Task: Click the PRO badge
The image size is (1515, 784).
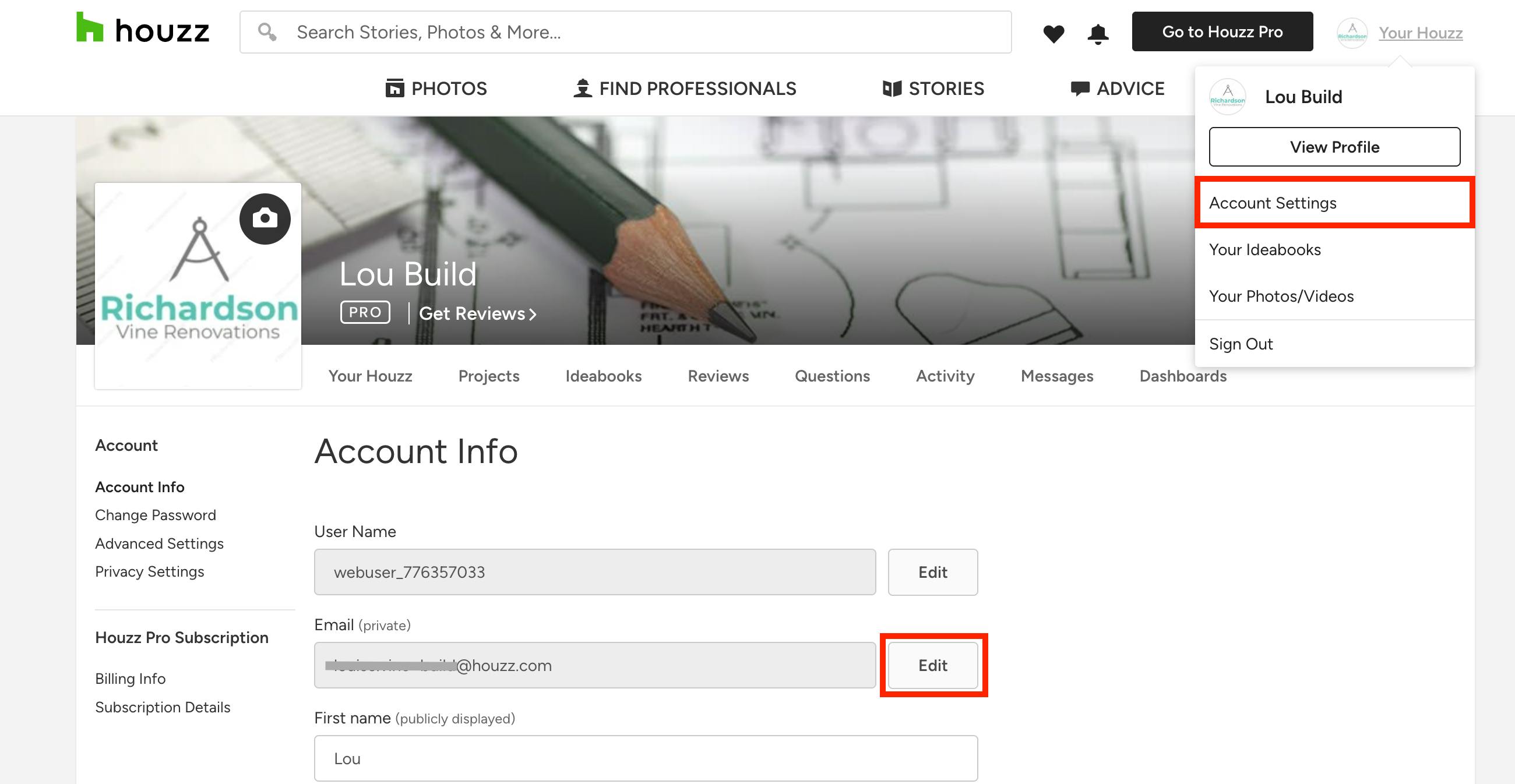Action: tap(365, 312)
